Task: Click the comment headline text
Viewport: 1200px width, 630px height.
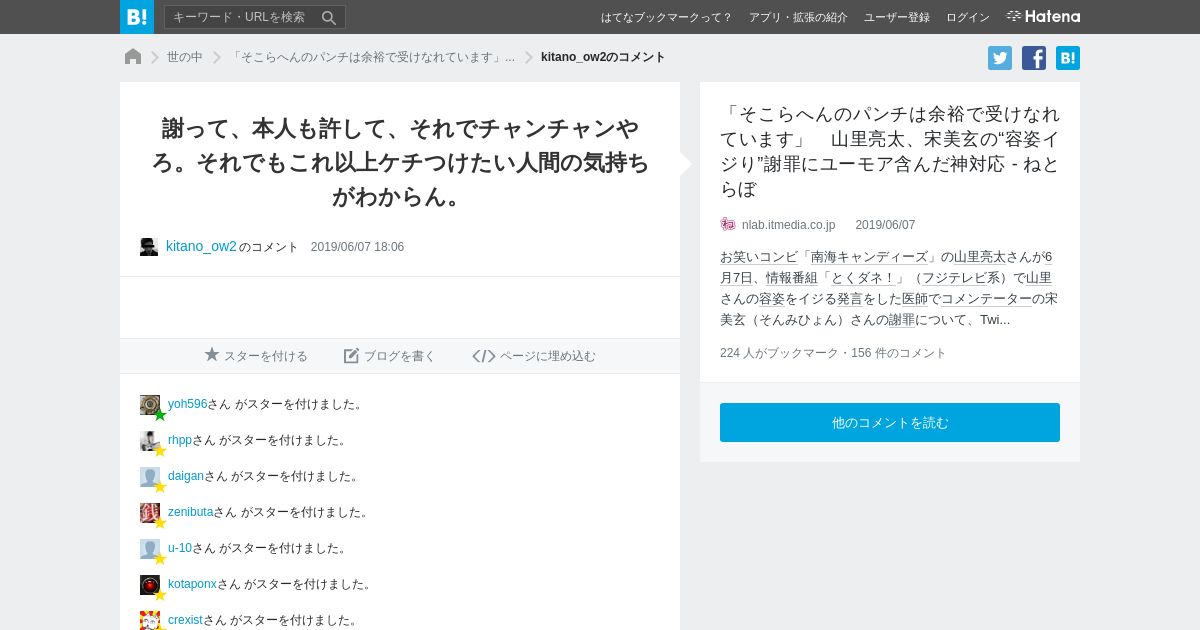Action: (x=400, y=162)
